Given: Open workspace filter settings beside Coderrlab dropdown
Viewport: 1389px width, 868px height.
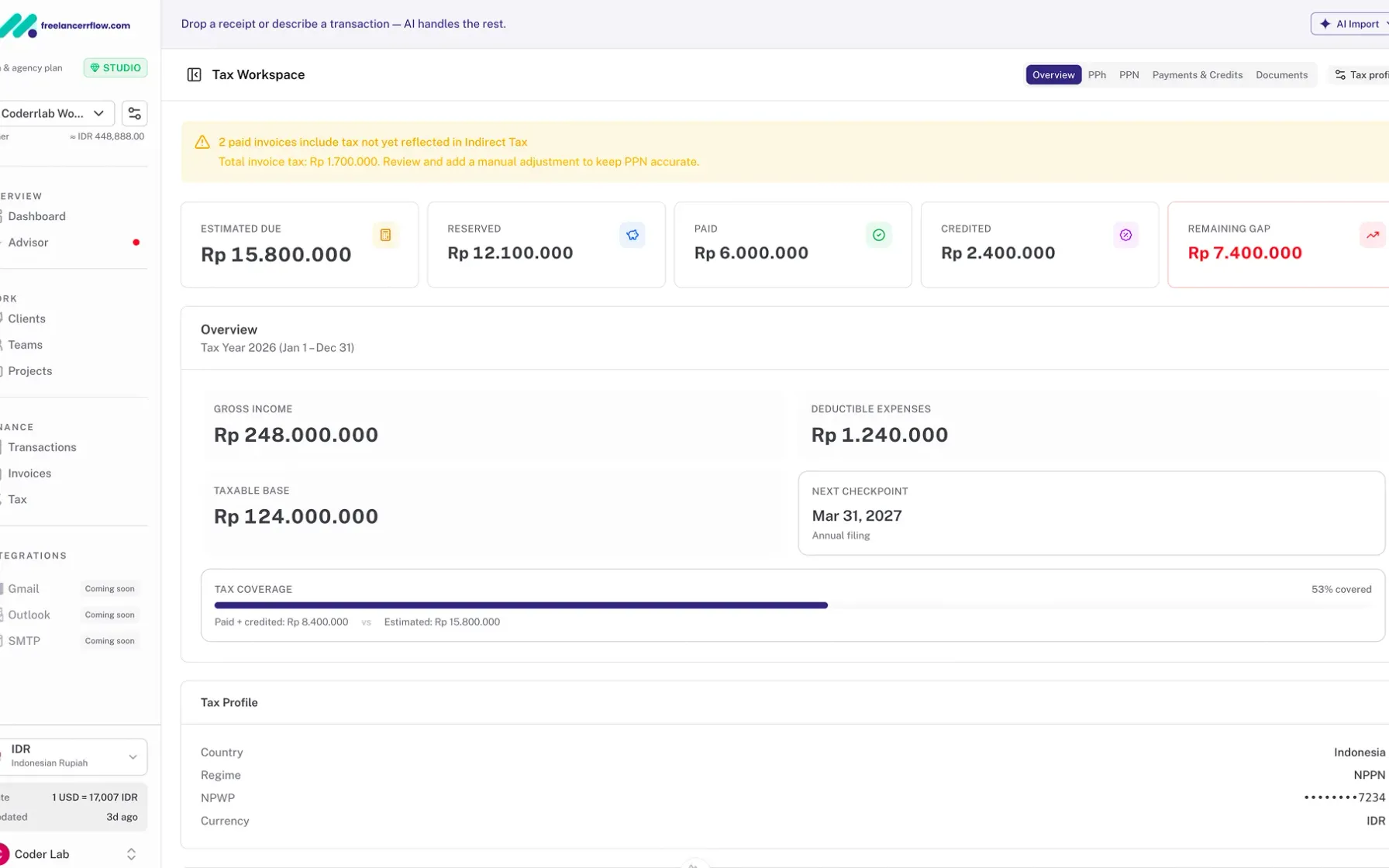Looking at the screenshot, I should click(x=134, y=113).
